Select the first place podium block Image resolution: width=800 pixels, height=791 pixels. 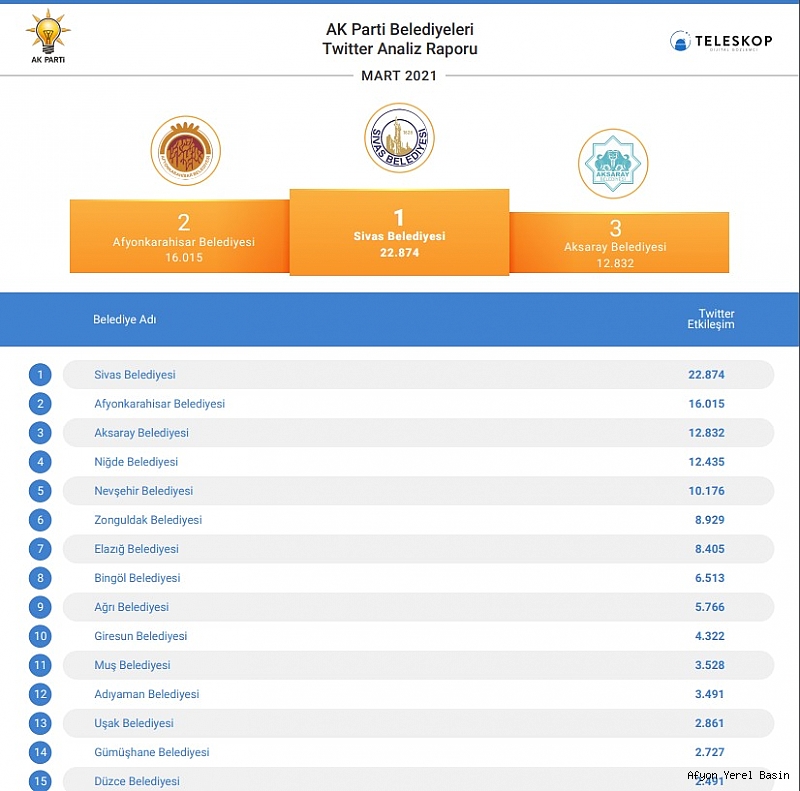[399, 232]
